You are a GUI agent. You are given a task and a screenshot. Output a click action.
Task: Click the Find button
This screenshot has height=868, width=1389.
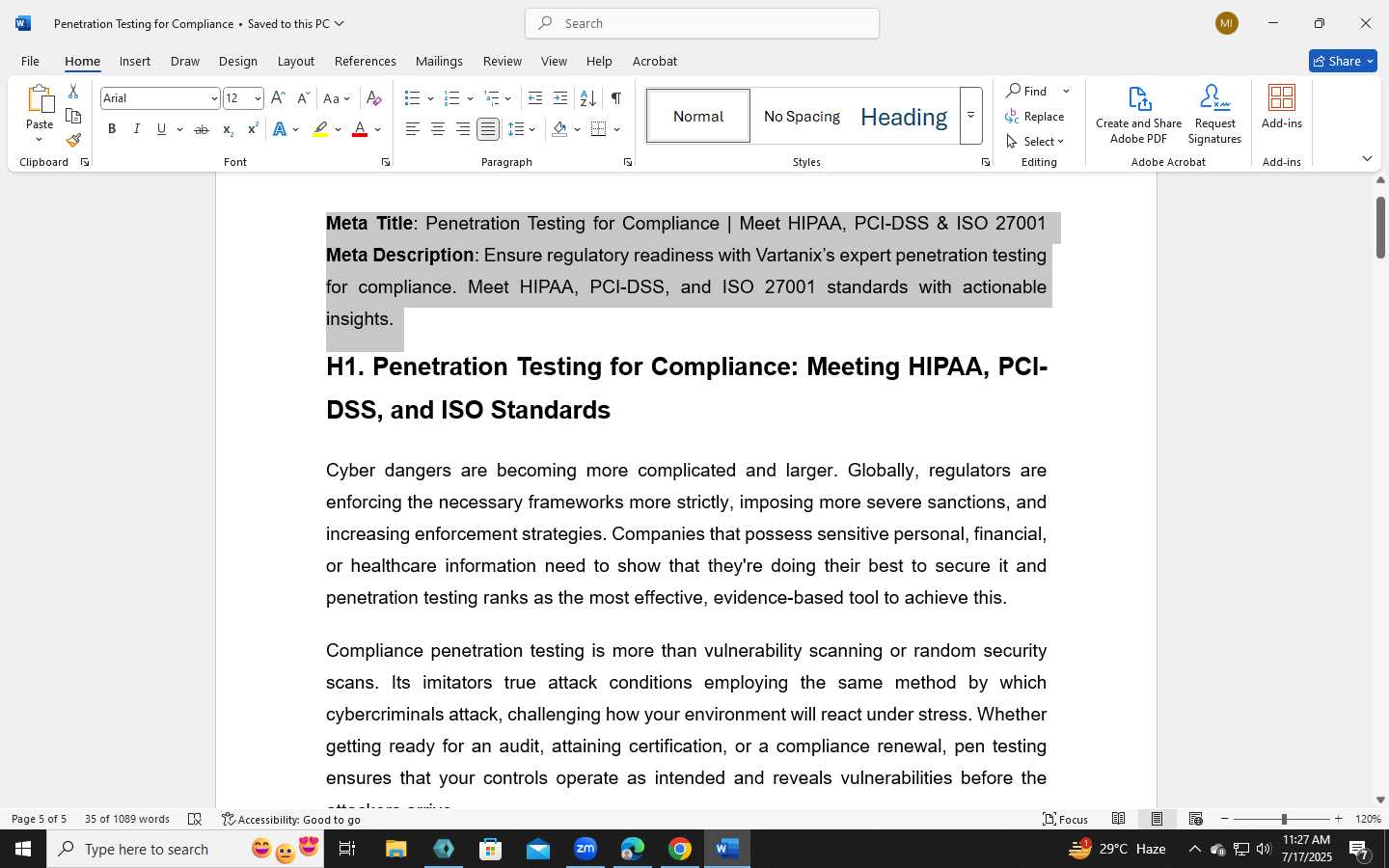pos(1028,91)
